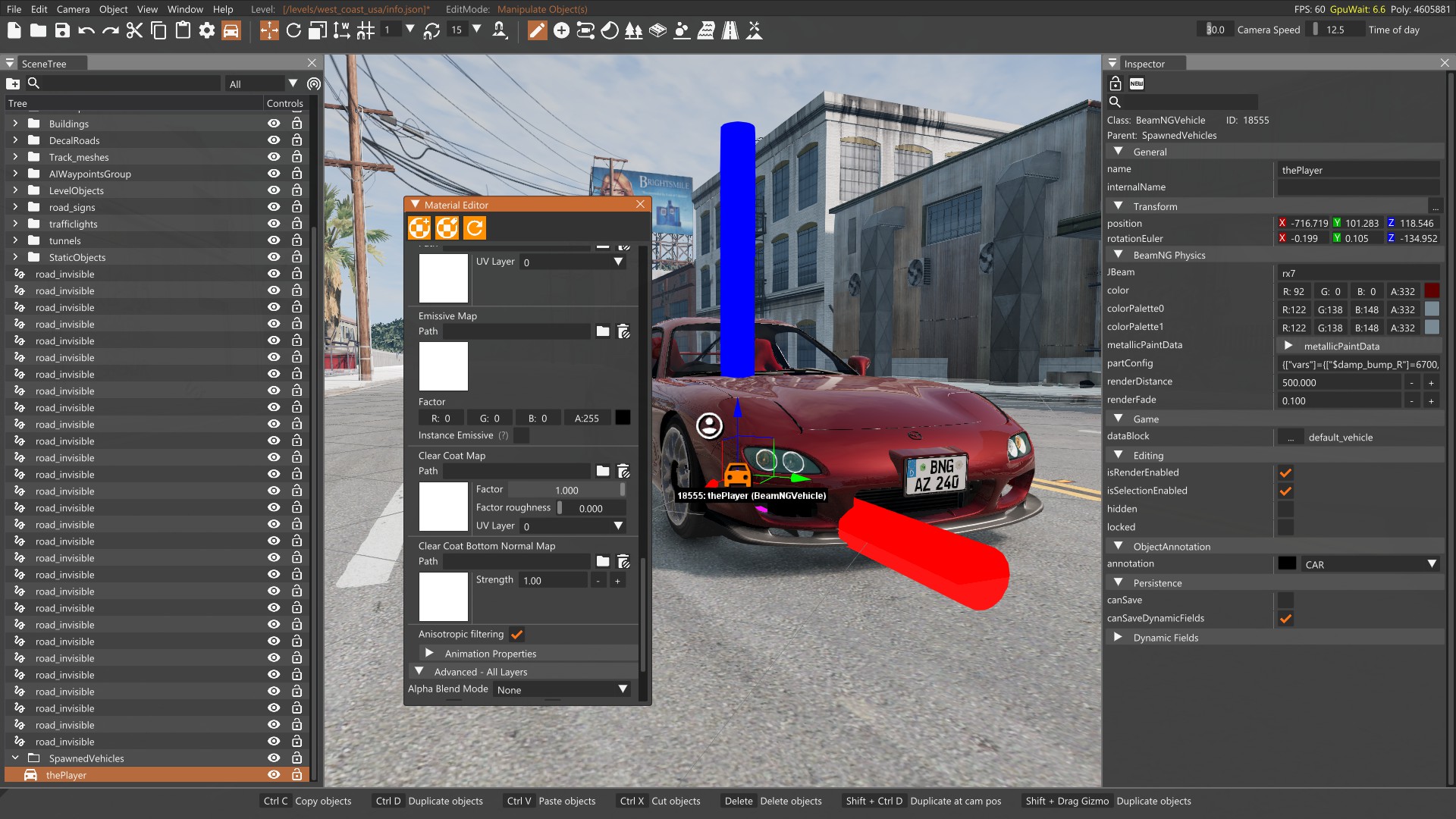Toggle the Anisotropic filtering checkbox
This screenshot has width=1456, height=819.
click(x=517, y=635)
